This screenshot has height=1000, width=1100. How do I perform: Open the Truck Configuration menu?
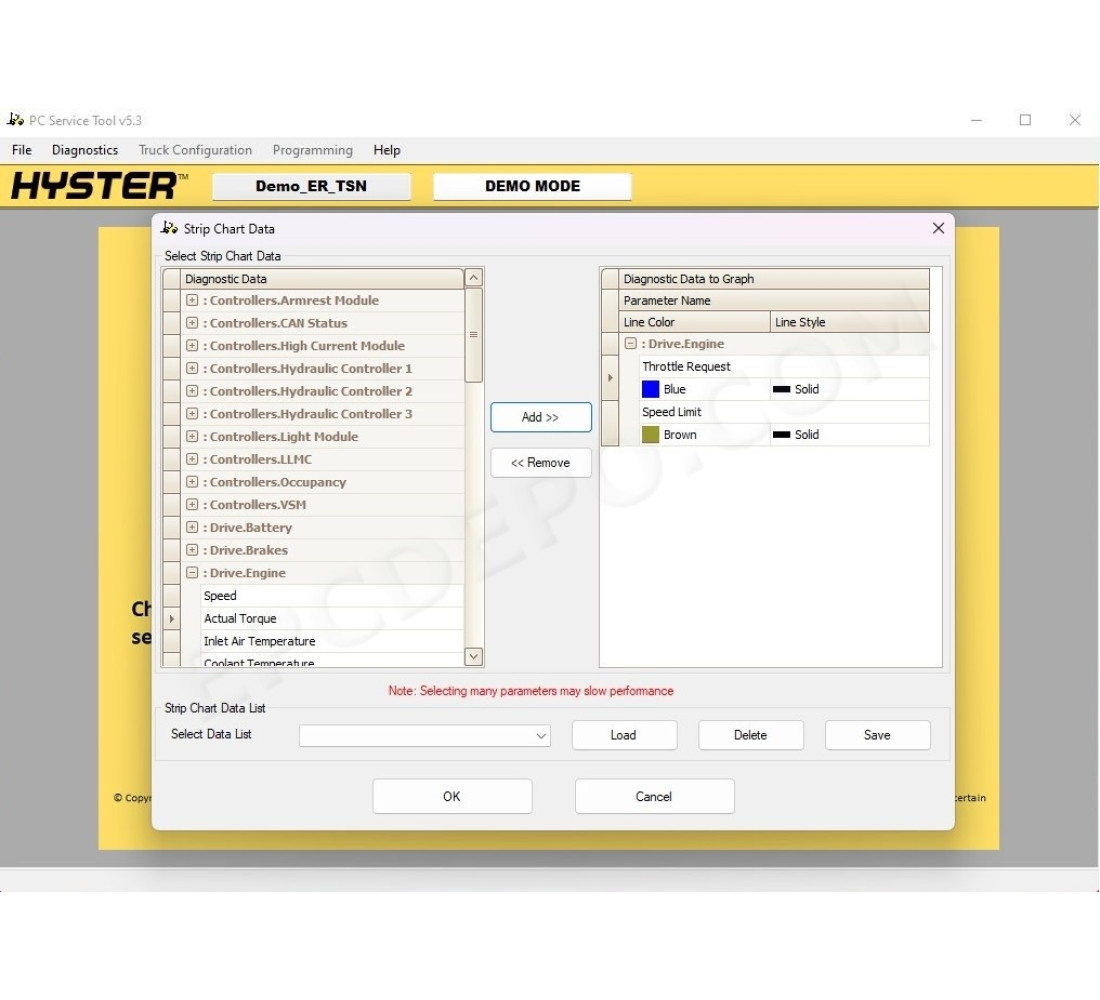tap(195, 150)
